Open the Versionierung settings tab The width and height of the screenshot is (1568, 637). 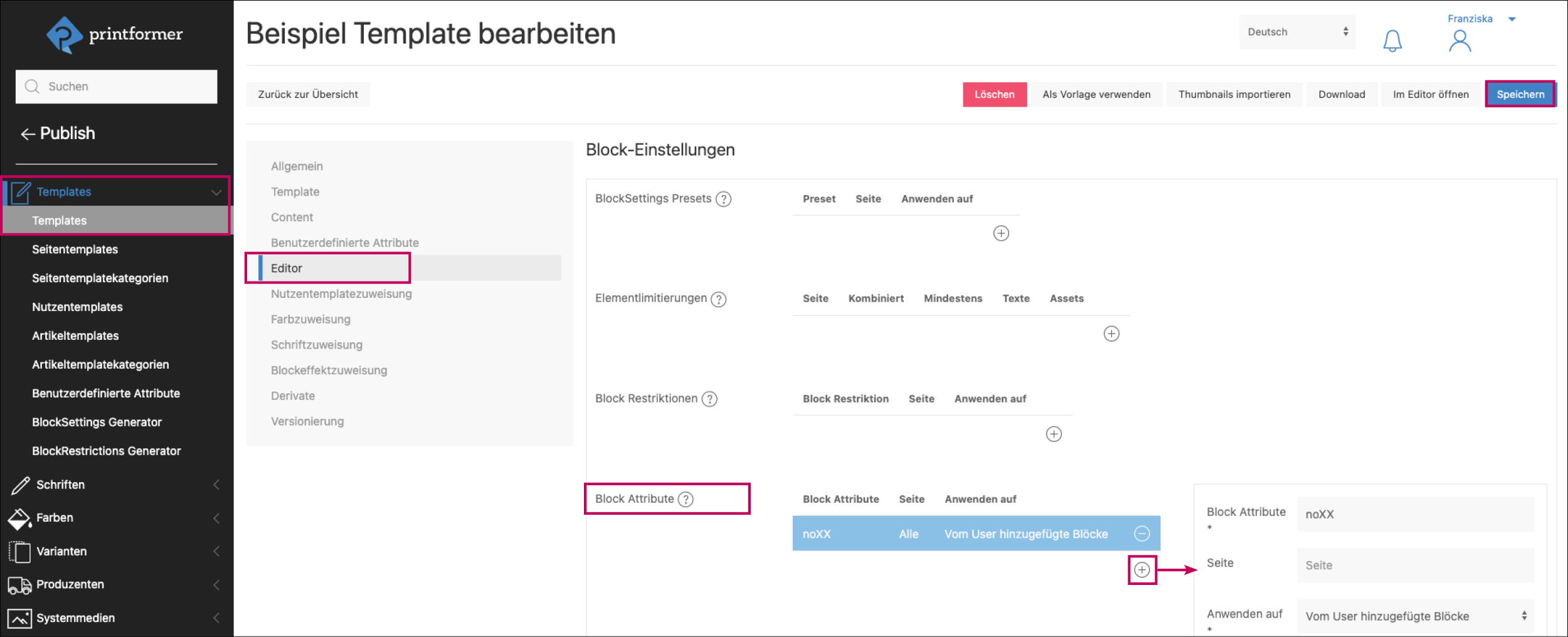(307, 421)
